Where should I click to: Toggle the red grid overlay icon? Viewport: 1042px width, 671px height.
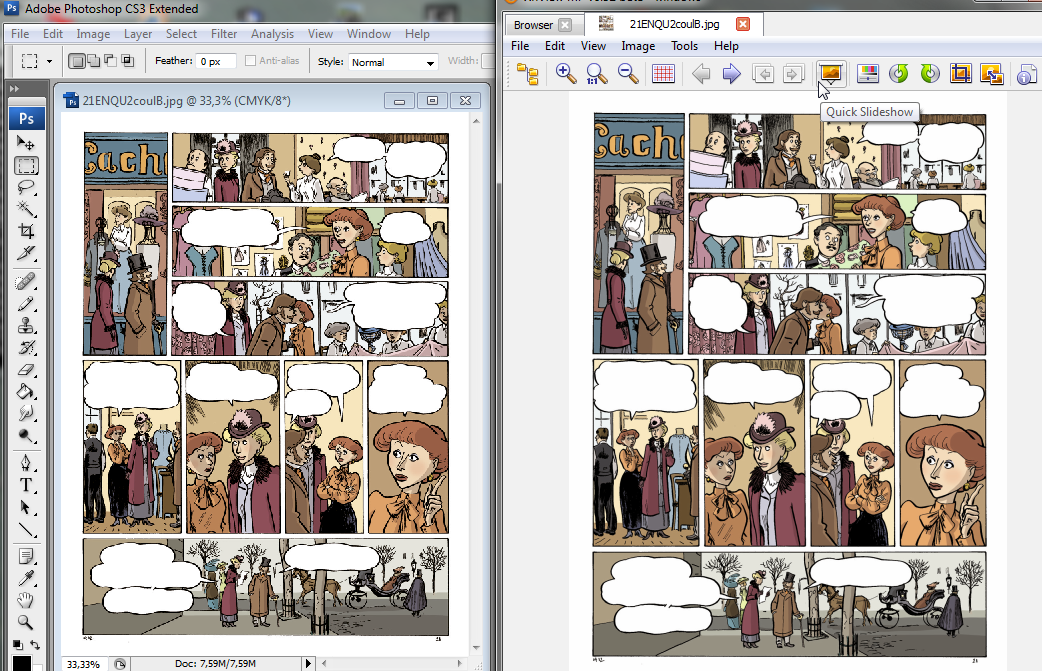coord(663,73)
